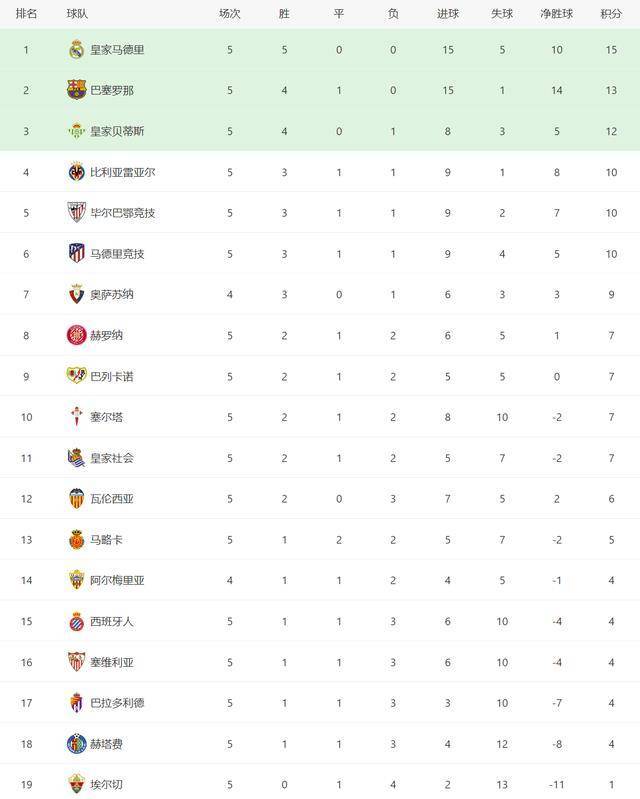Select the 排名 column header
The image size is (640, 799).
click(26, 14)
